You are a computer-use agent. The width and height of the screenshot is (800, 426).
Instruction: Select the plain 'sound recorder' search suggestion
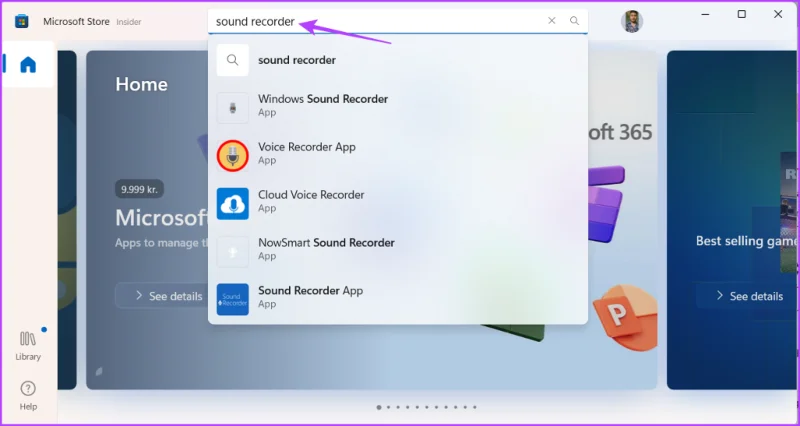[x=398, y=60]
